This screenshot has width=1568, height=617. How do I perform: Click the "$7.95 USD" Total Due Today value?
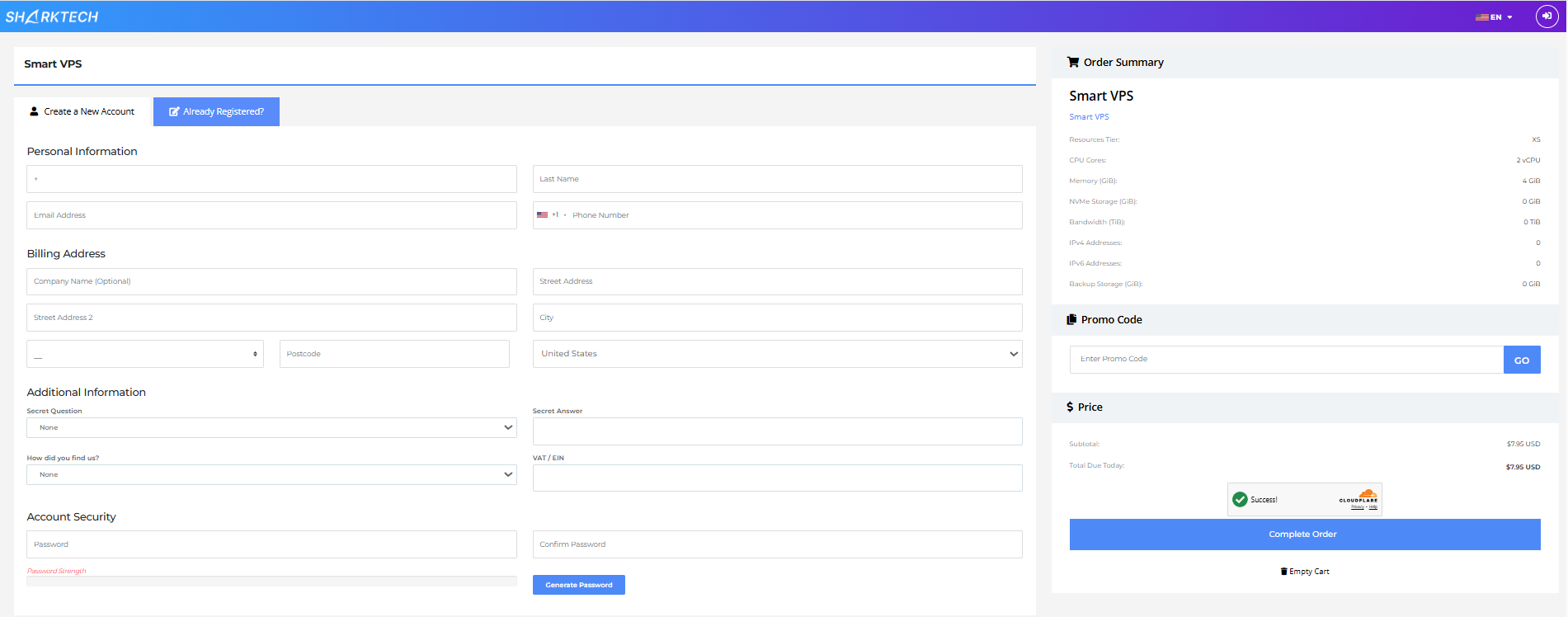[1523, 467]
